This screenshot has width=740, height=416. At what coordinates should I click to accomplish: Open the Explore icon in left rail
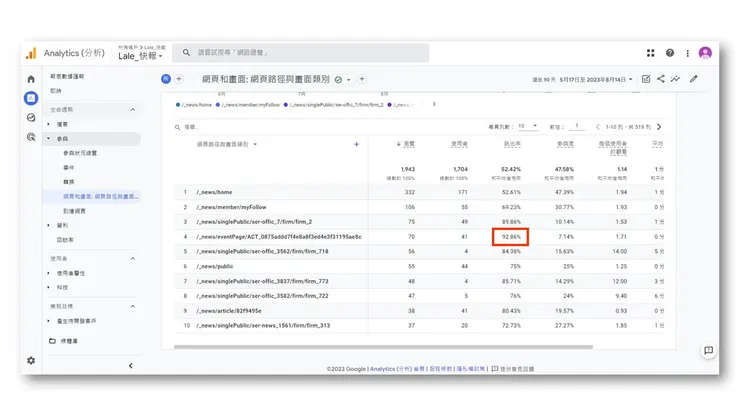pos(31,118)
